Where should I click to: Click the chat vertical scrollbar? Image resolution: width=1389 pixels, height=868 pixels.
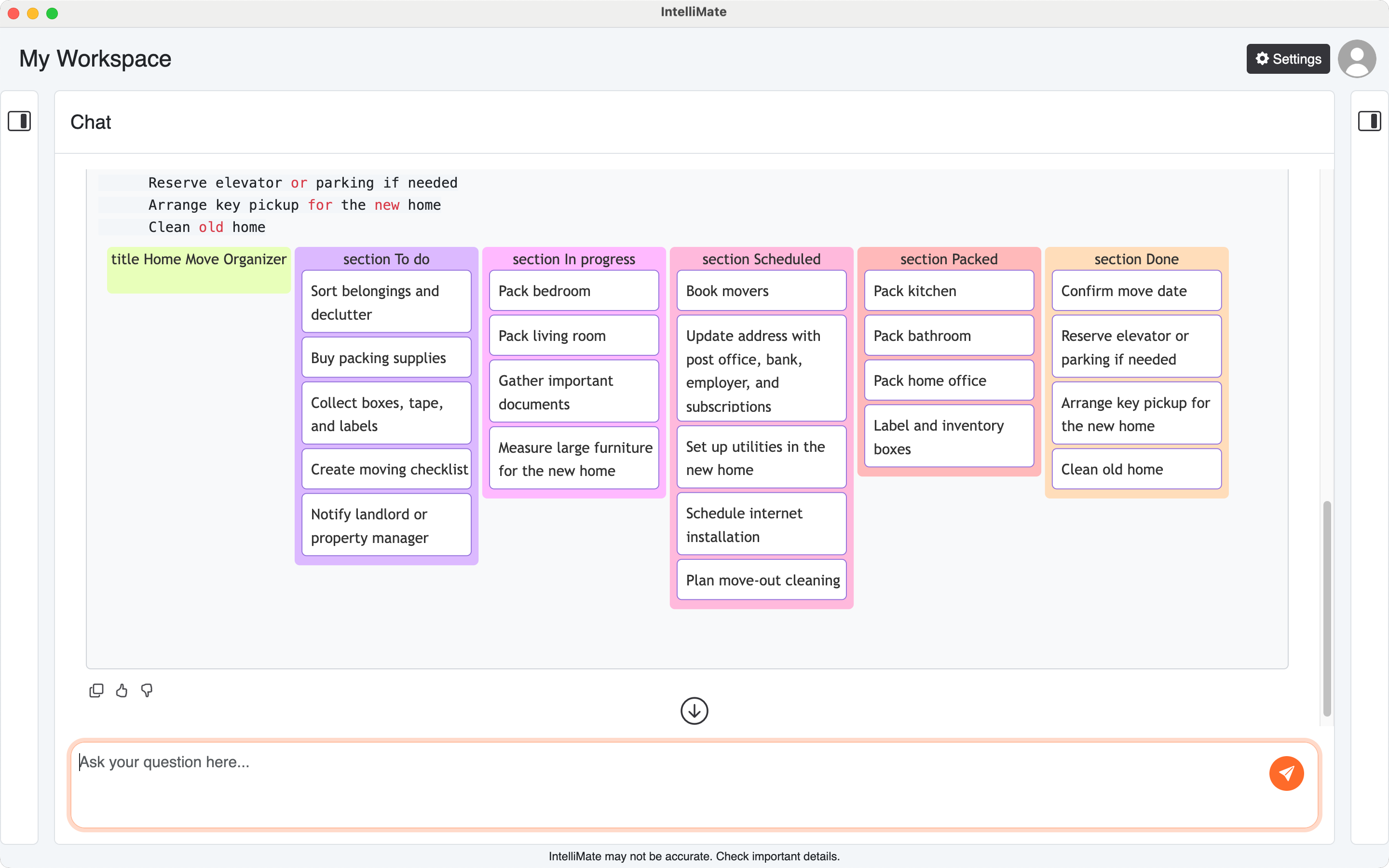pyautogui.click(x=1326, y=609)
